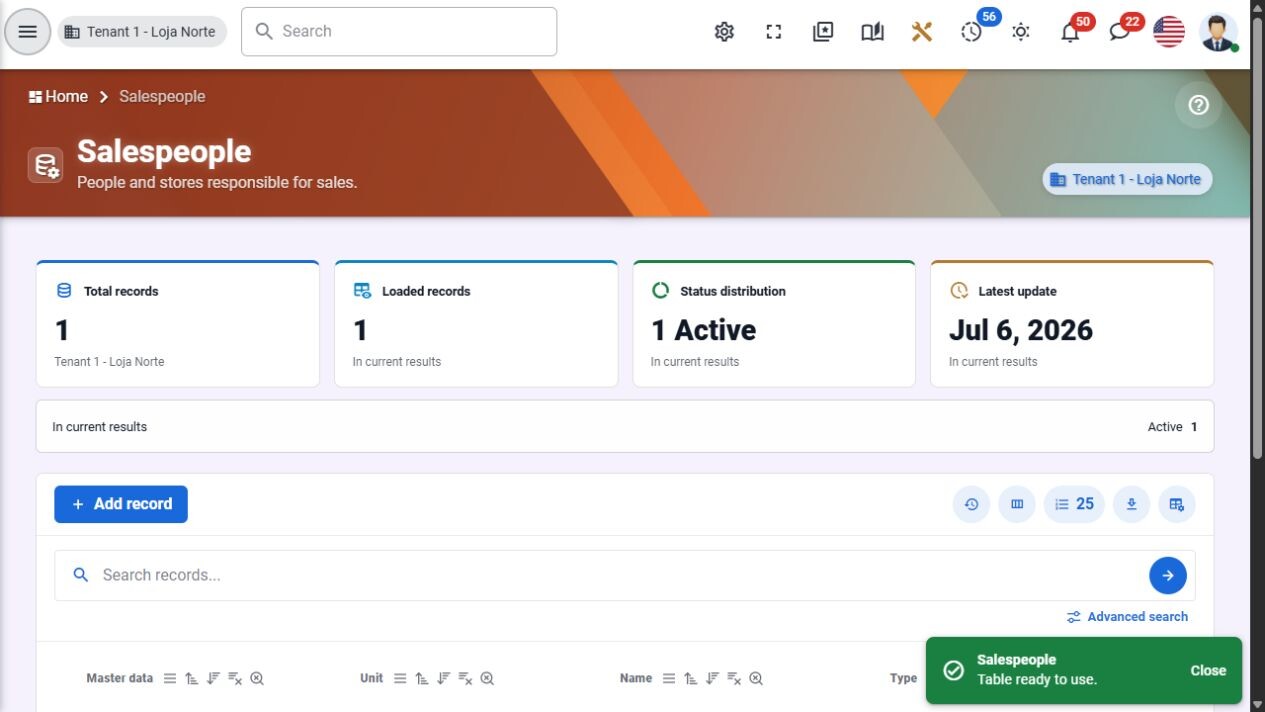Open the hamburger navigation menu
The image size is (1265, 712).
pos(28,32)
